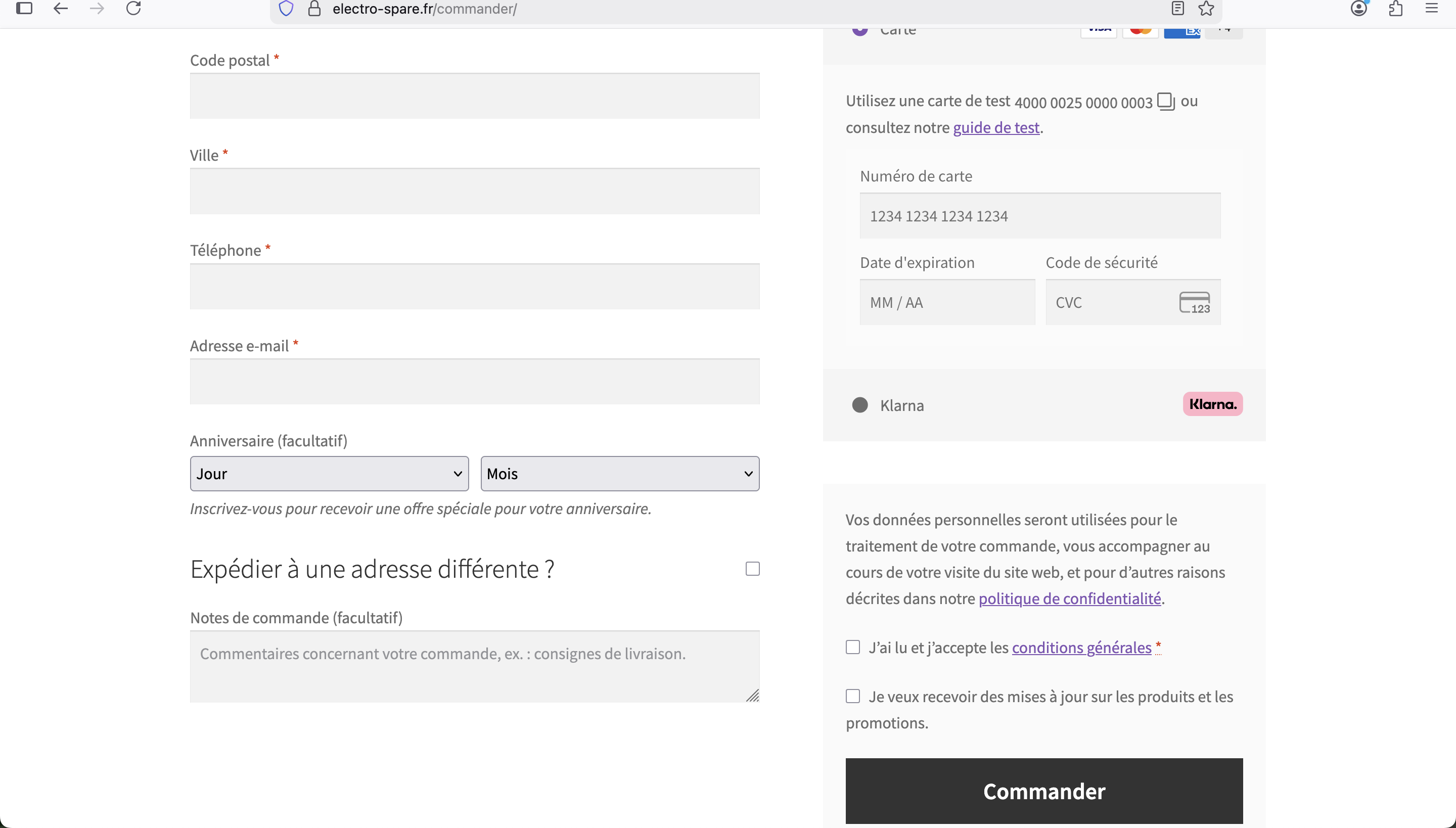Check the ship to different address box
Screen dimensions: 1456x828
point(752,569)
